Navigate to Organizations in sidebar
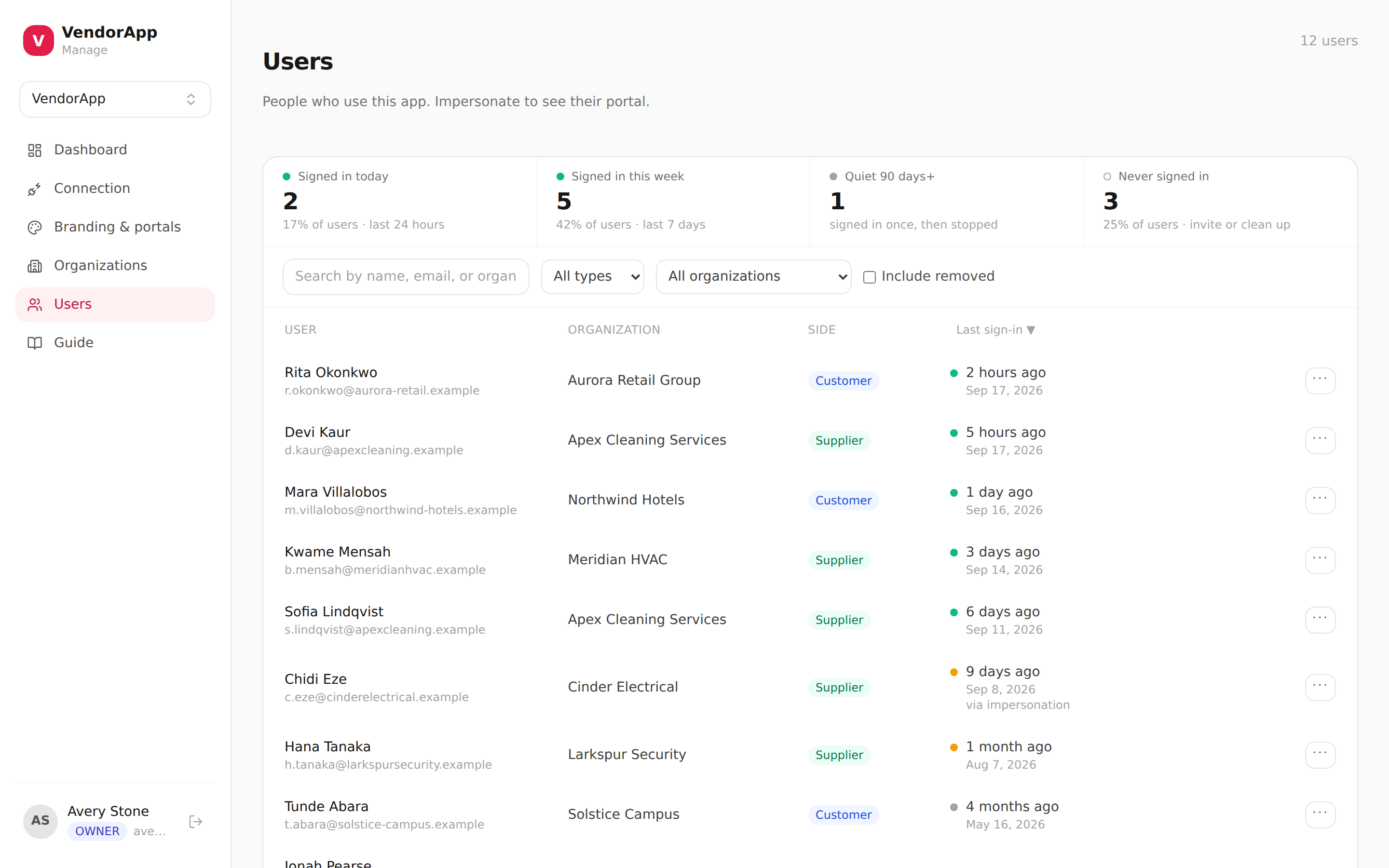 (115, 265)
